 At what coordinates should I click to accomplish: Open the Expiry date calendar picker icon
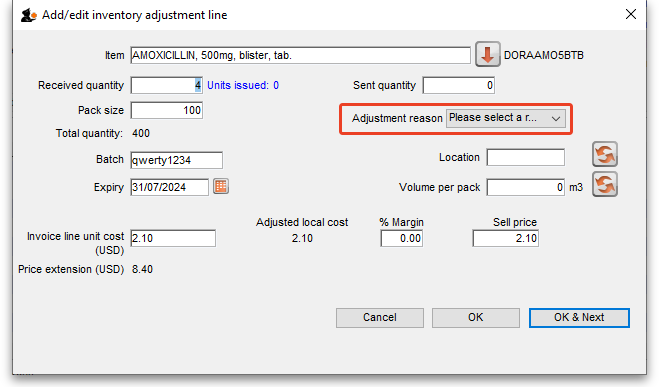(221, 186)
